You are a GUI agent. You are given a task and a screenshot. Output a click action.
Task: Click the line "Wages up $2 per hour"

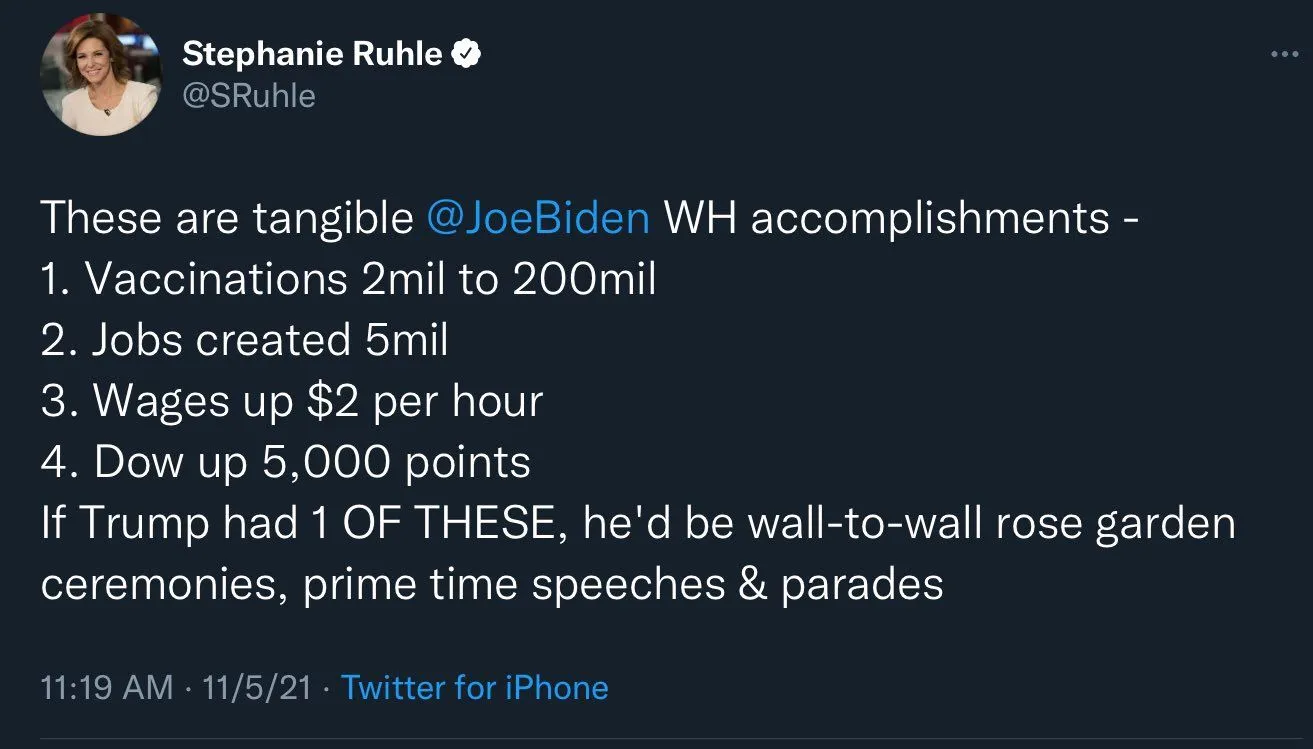pos(317,402)
